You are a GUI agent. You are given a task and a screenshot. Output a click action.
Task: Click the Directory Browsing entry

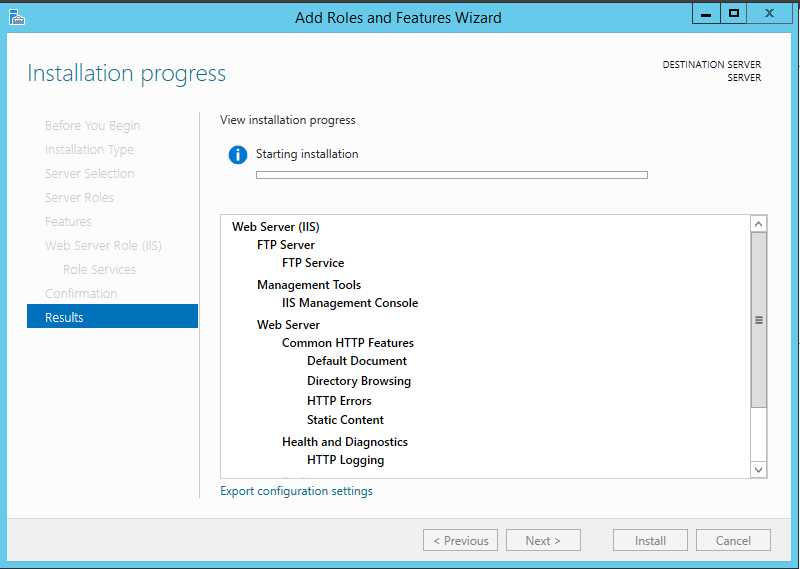pos(359,381)
